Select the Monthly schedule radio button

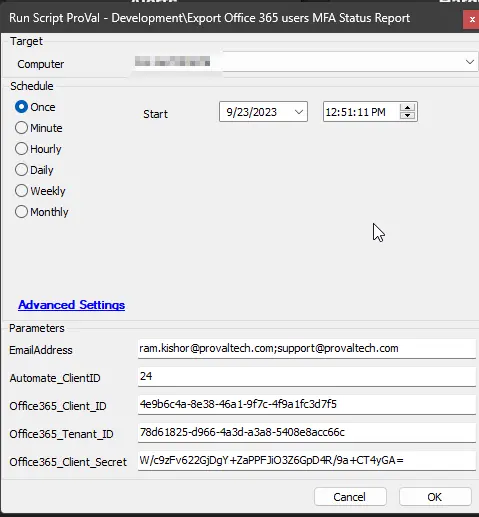click(x=21, y=212)
